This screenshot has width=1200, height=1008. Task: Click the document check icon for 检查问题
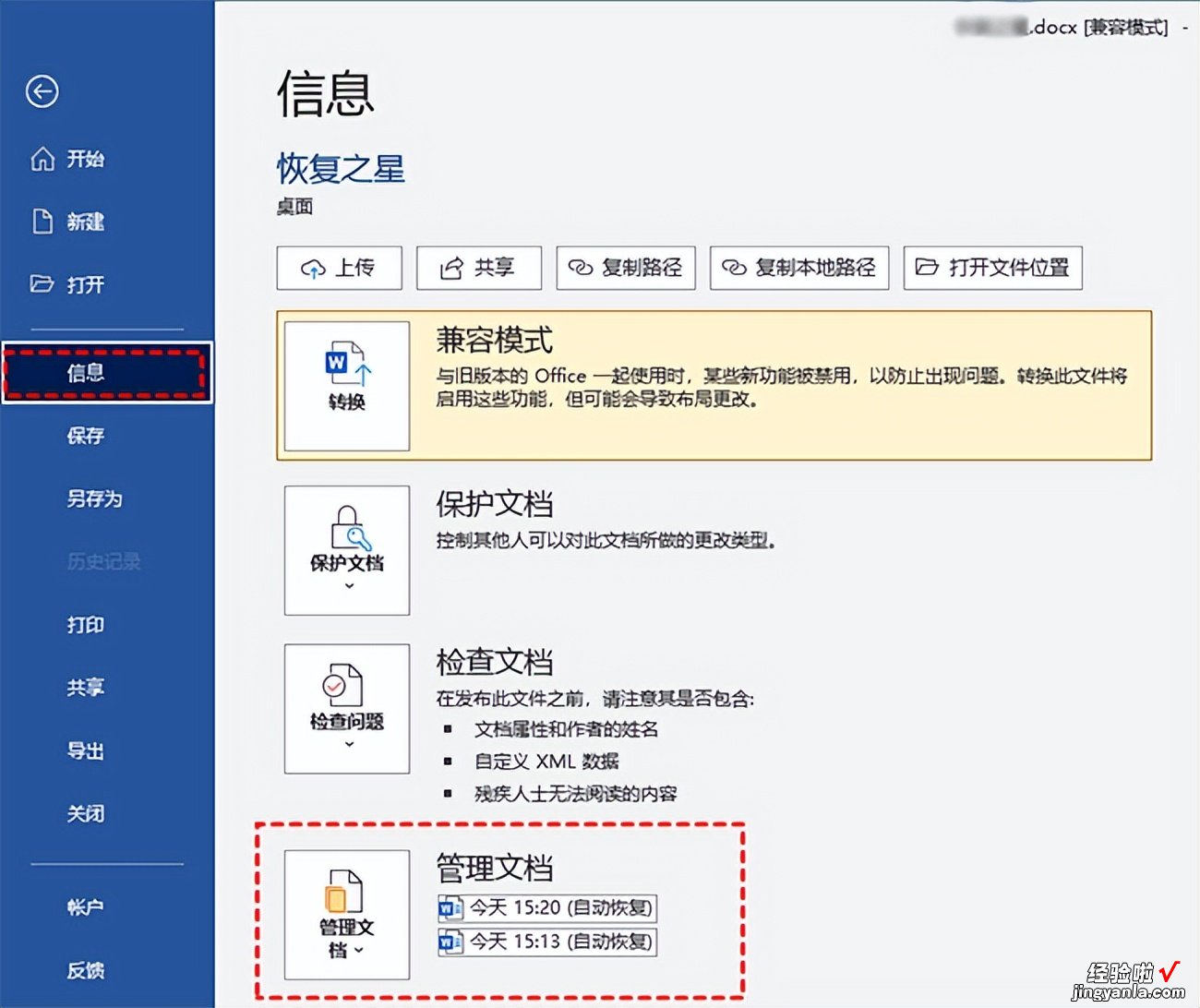tap(342, 686)
